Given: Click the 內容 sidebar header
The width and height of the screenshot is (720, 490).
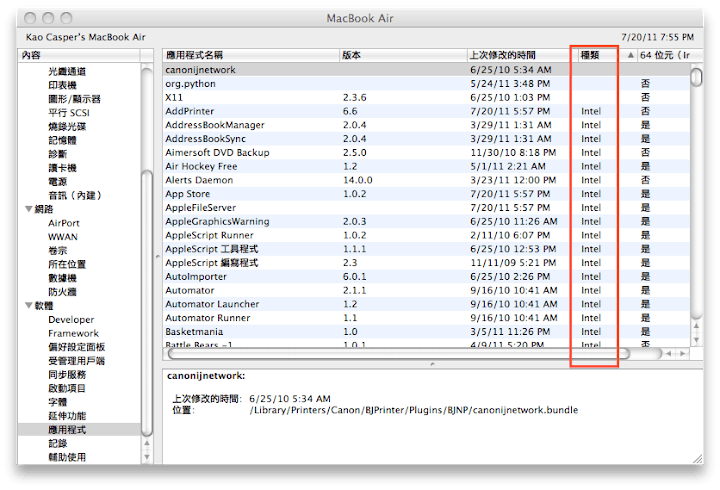Looking at the screenshot, I should (x=79, y=55).
